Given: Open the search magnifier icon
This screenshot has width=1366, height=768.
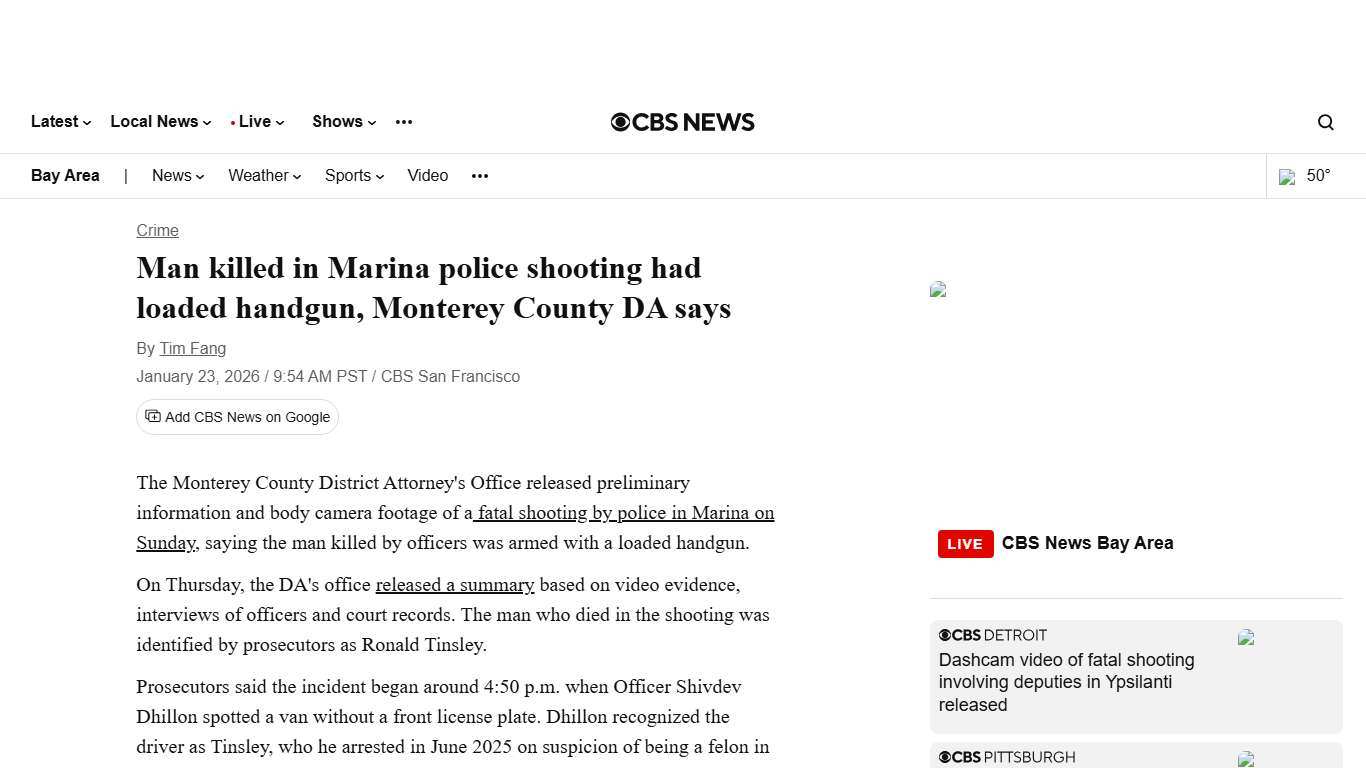Looking at the screenshot, I should 1325,122.
